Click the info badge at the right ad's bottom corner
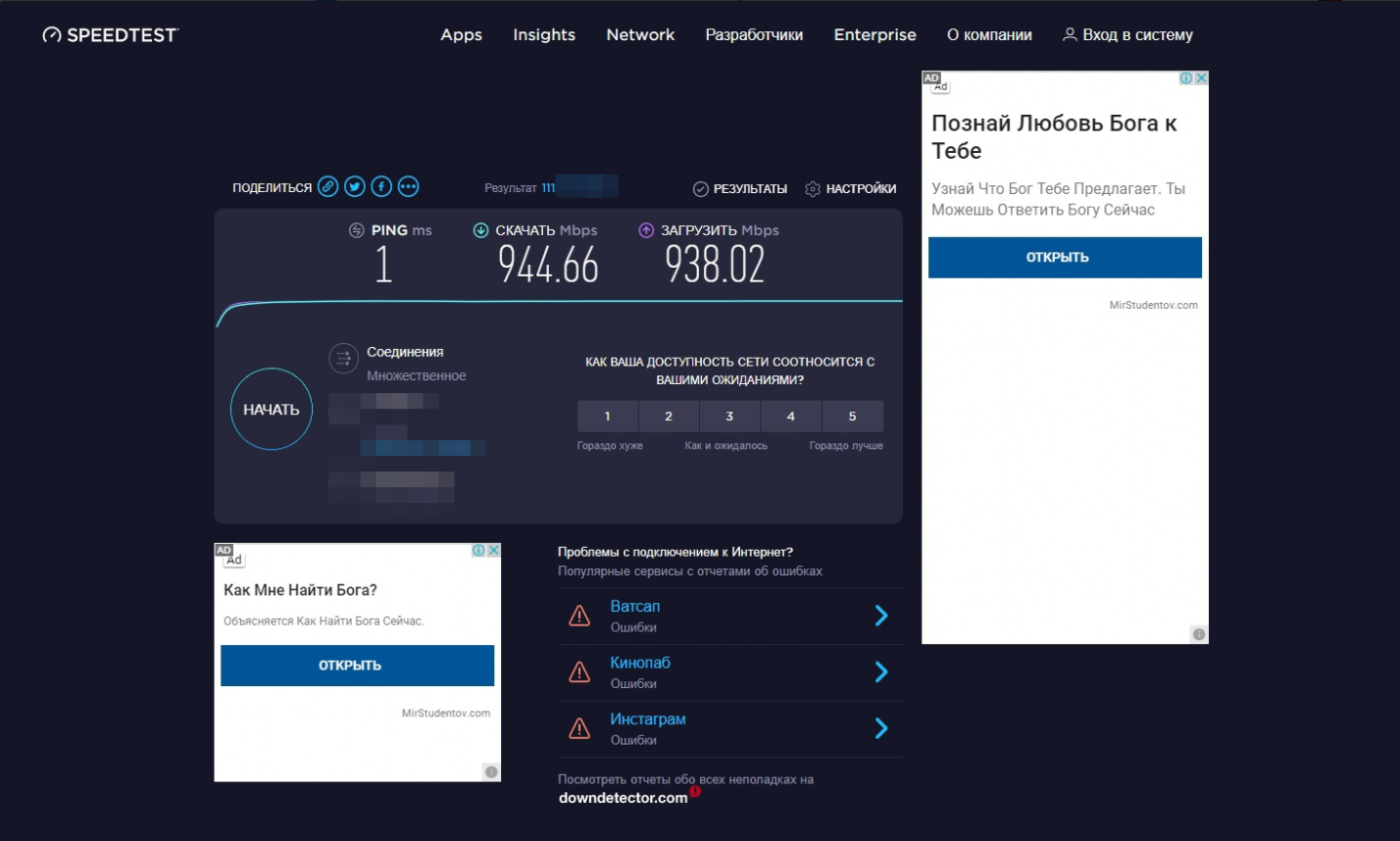The width and height of the screenshot is (1400, 841). click(x=1199, y=634)
